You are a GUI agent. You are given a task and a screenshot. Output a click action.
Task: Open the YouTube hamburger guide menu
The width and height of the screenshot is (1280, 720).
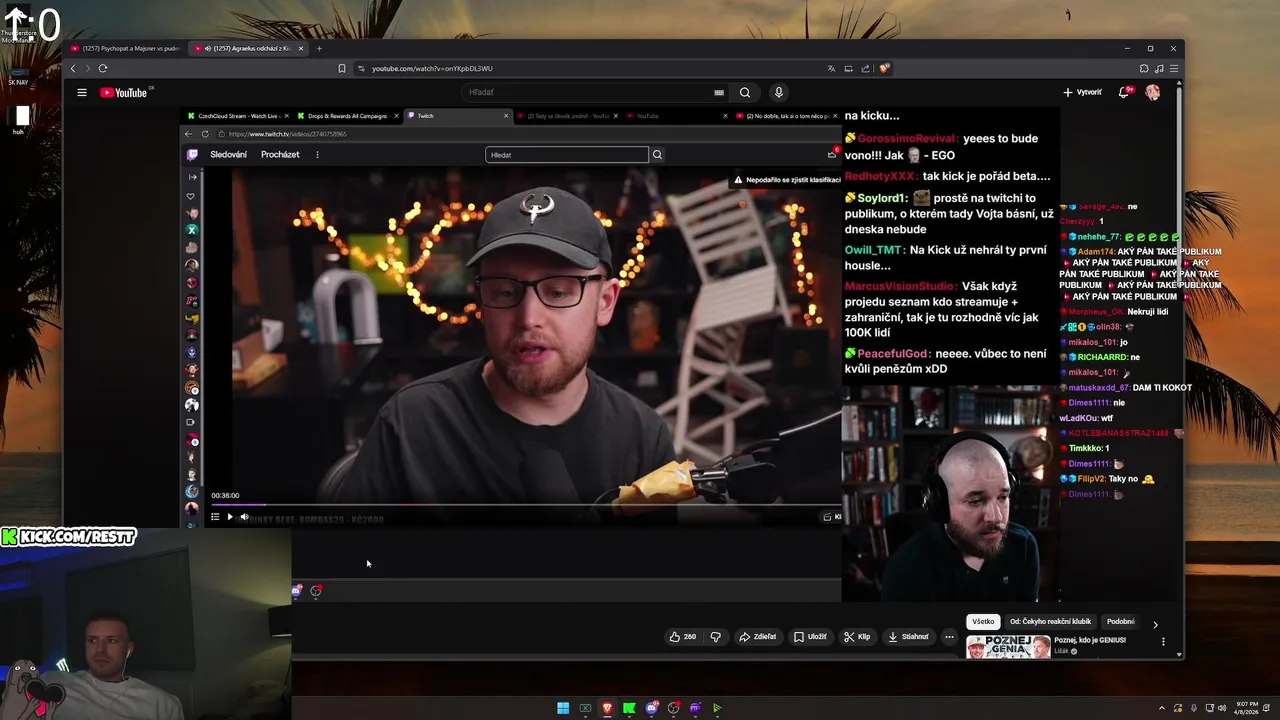click(x=82, y=92)
